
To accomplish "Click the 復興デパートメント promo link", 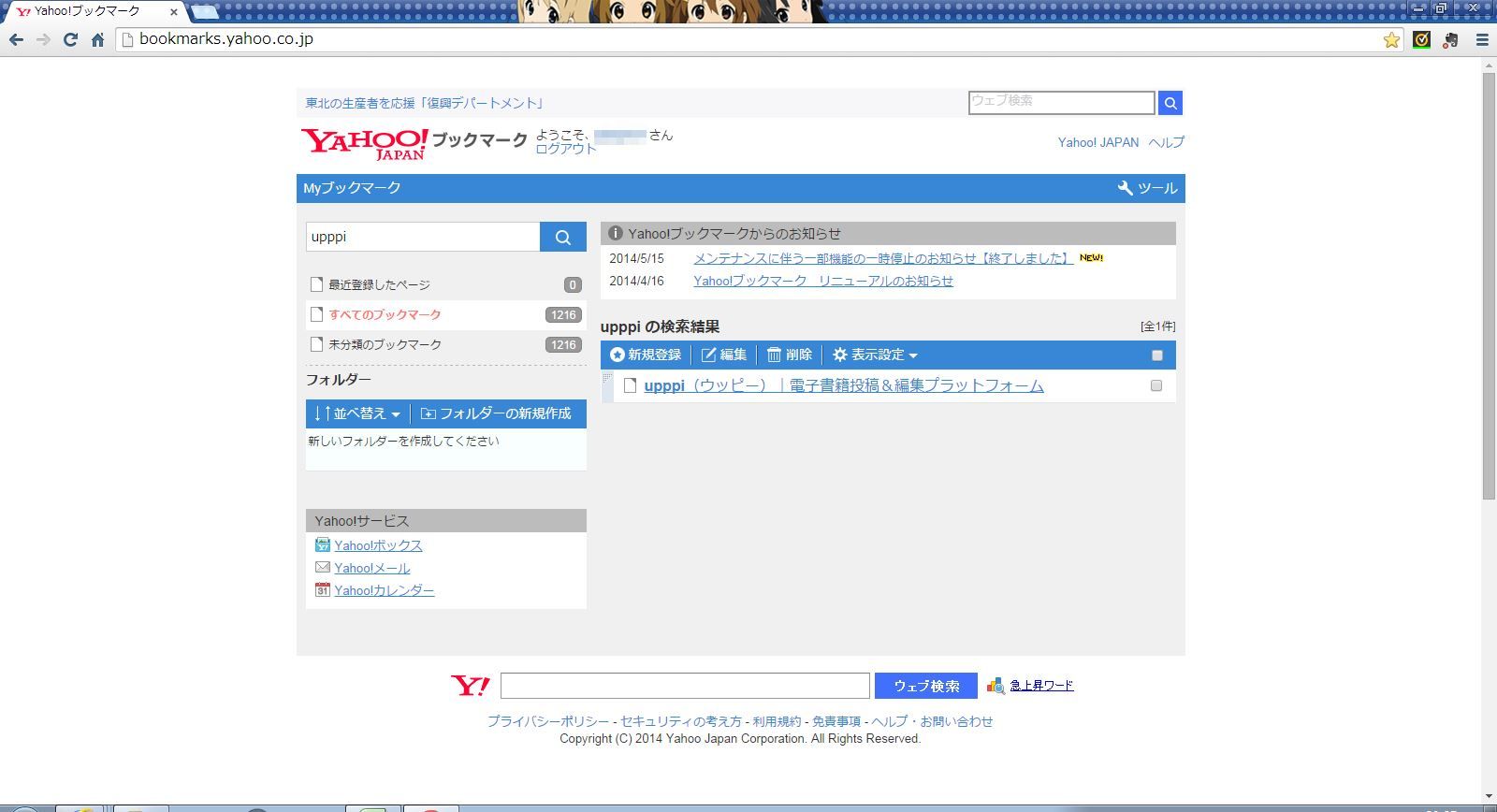I will point(426,103).
